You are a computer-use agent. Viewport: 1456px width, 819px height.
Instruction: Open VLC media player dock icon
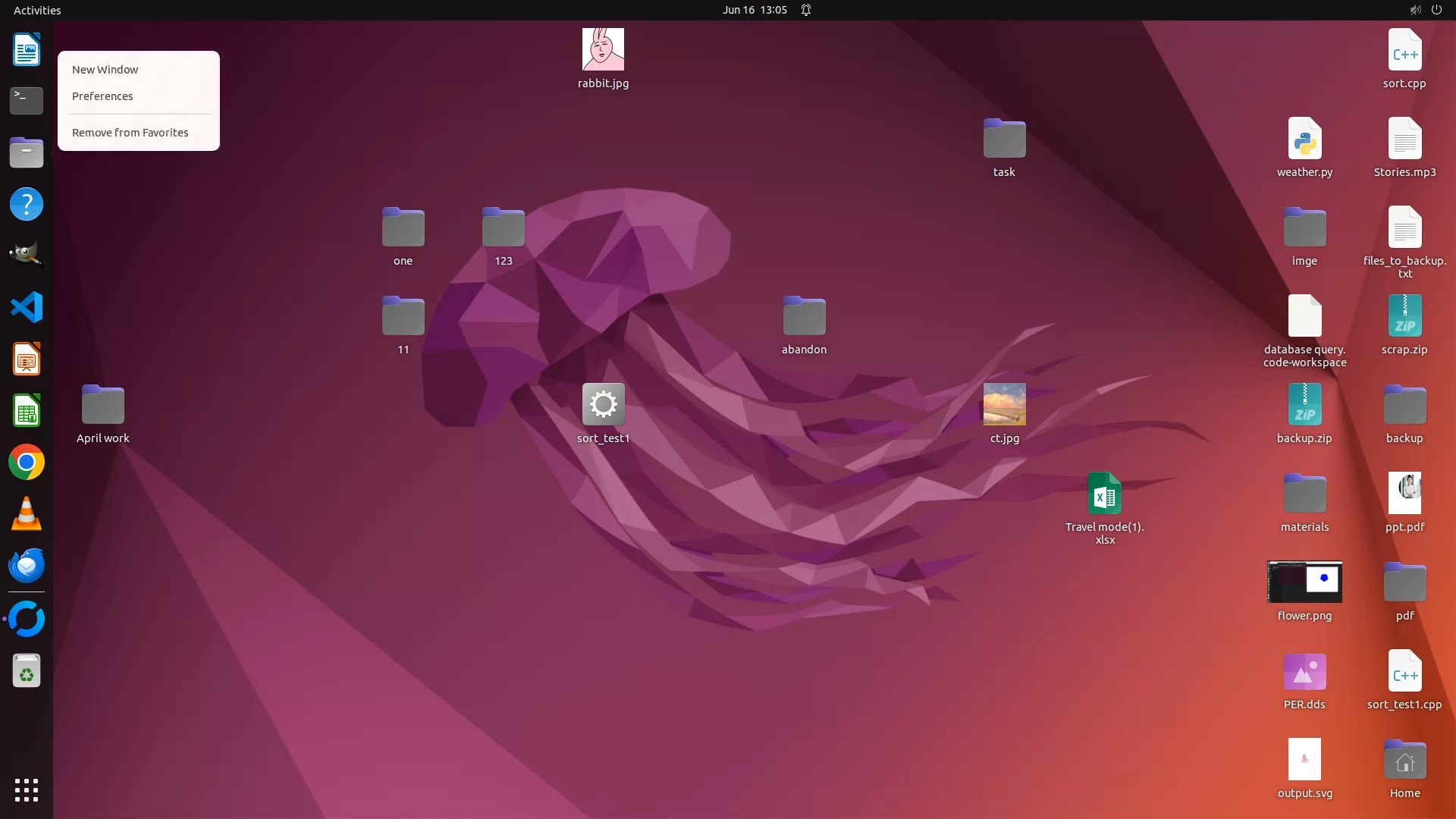(x=27, y=514)
